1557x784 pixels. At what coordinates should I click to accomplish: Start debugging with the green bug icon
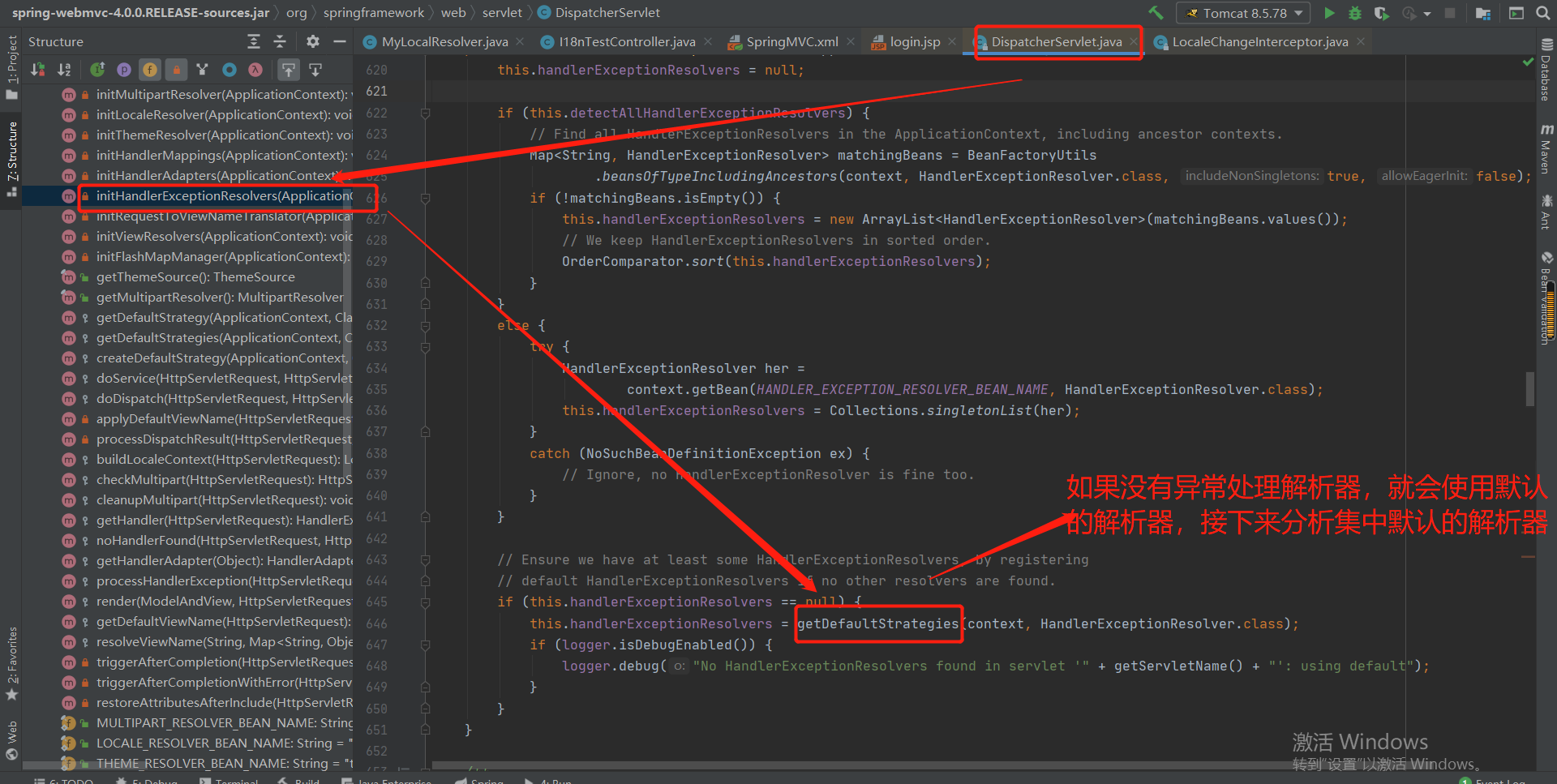pyautogui.click(x=1355, y=13)
